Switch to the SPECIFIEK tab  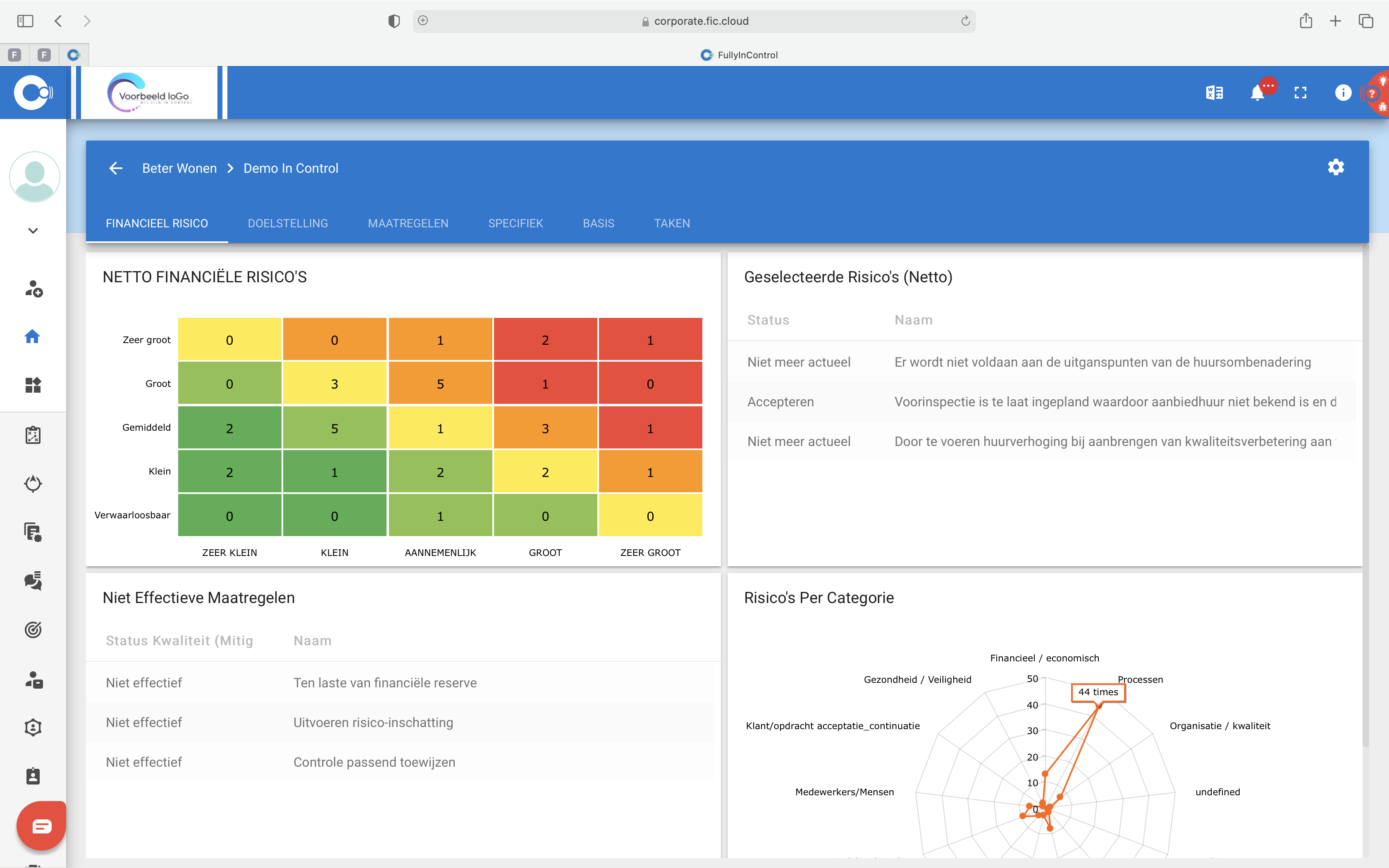[516, 223]
